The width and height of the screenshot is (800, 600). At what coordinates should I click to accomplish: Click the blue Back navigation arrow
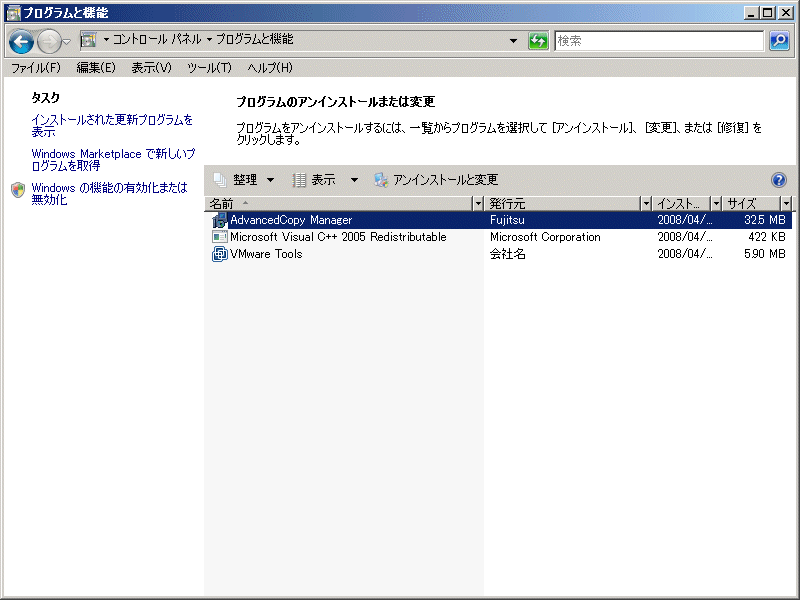point(22,41)
